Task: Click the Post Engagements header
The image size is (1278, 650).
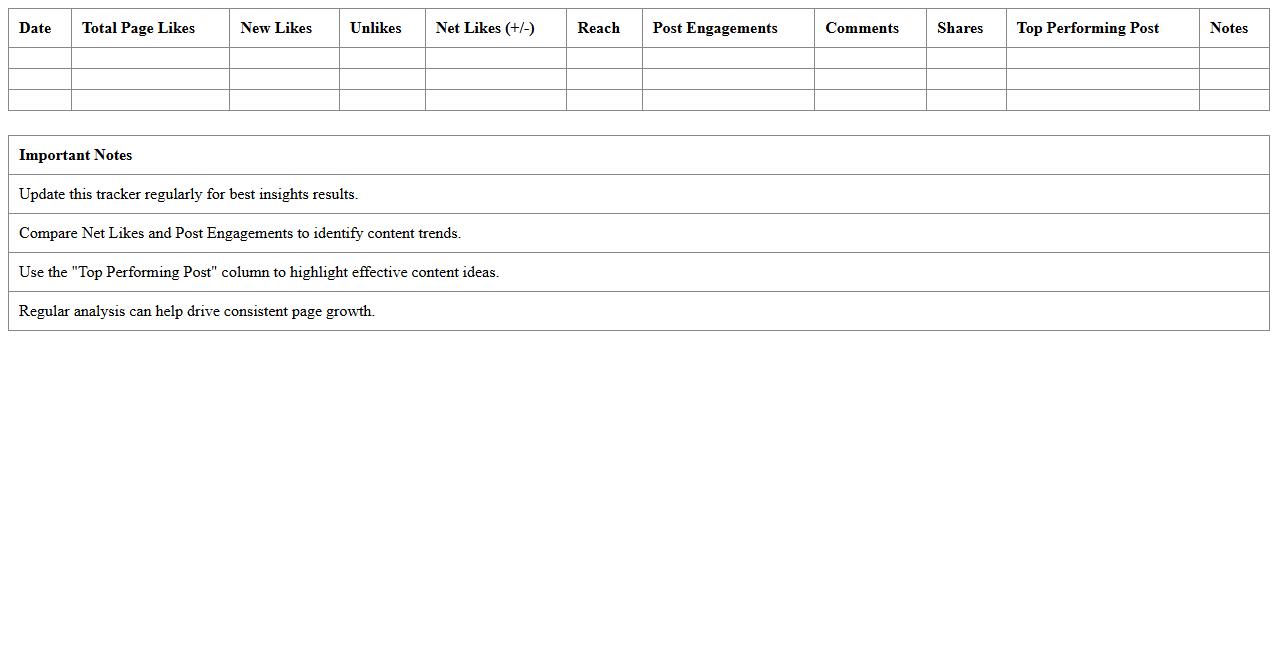Action: pyautogui.click(x=715, y=28)
